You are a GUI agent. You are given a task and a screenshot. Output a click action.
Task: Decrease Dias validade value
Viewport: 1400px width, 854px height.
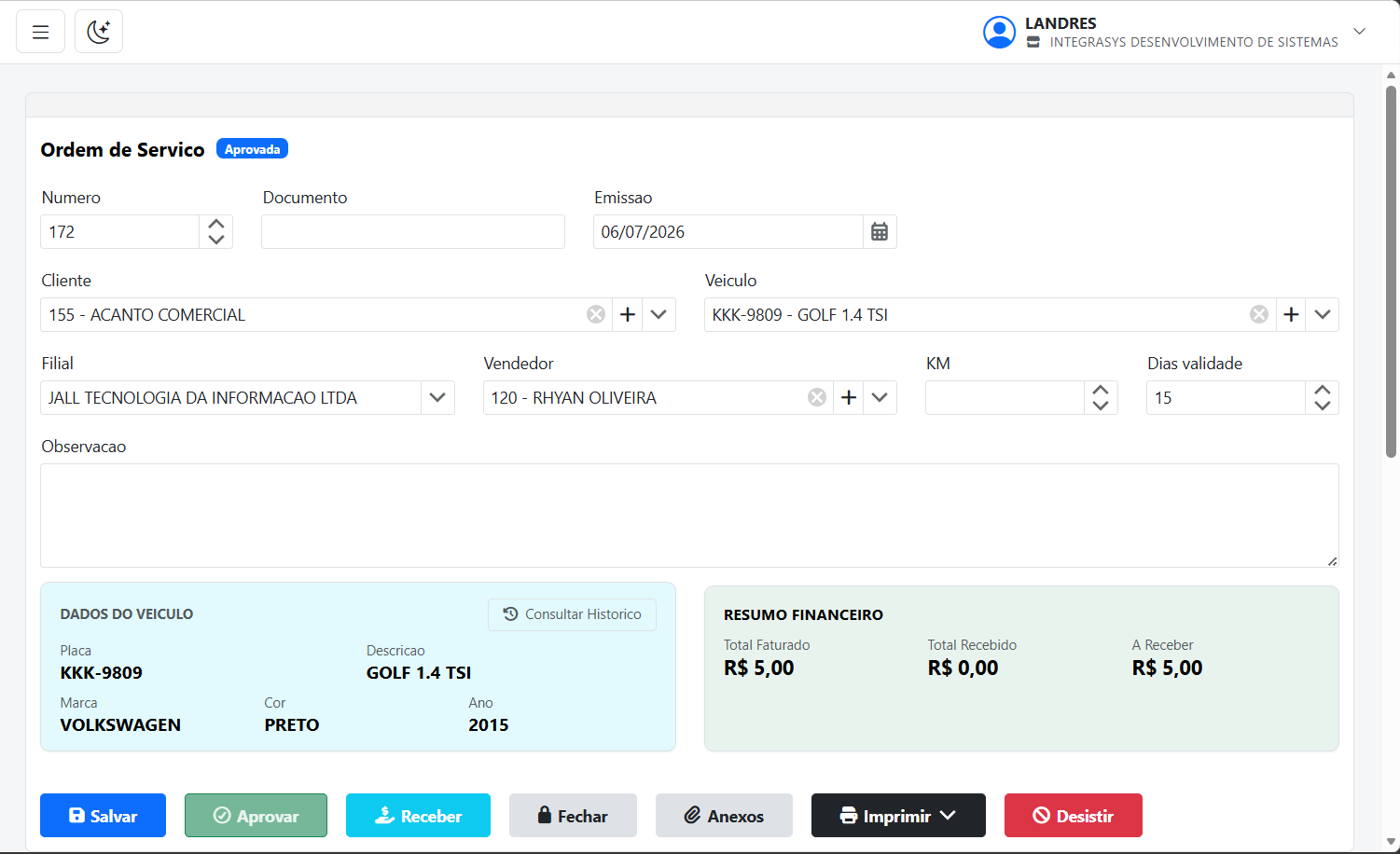coord(1323,406)
